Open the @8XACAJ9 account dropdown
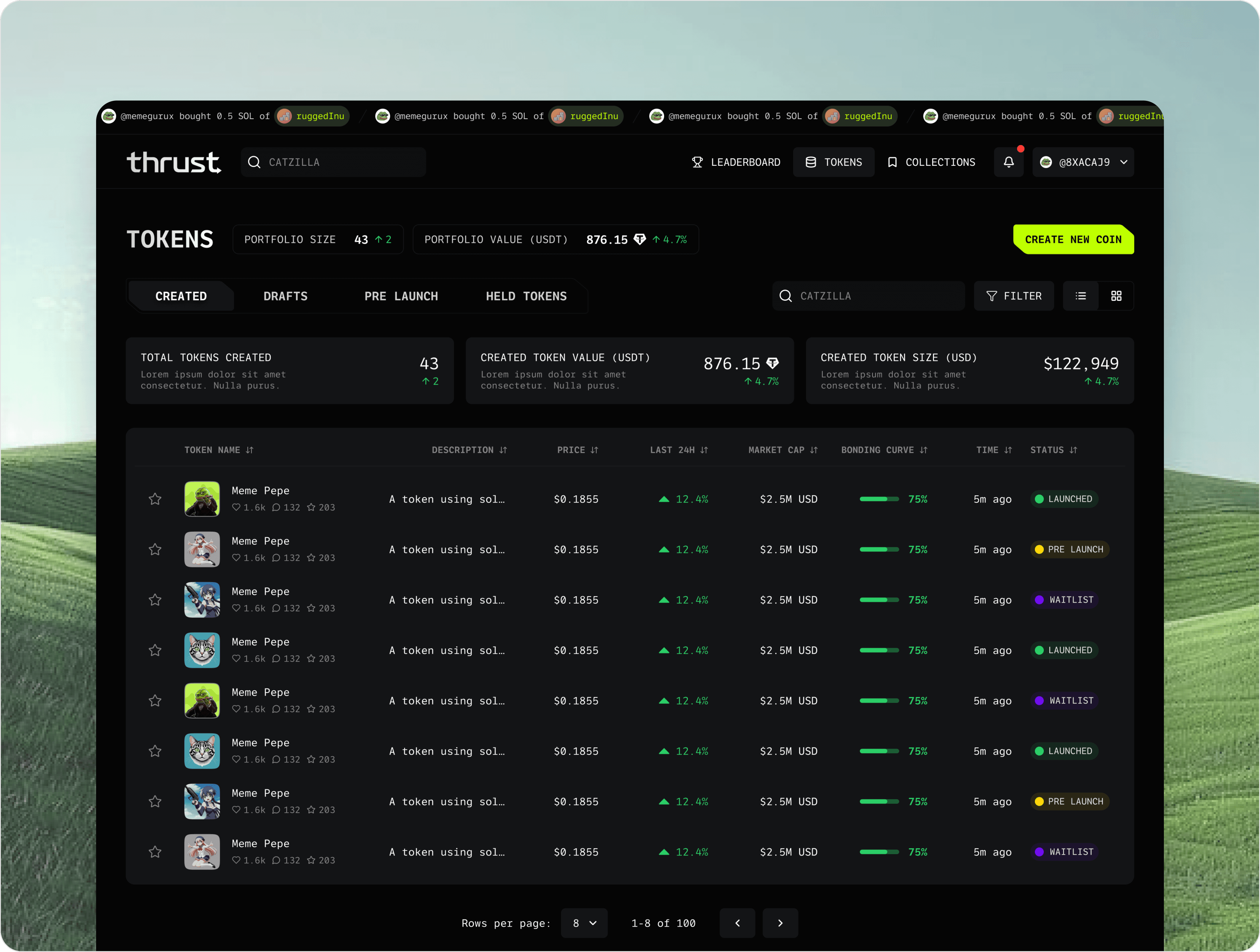 [1083, 162]
